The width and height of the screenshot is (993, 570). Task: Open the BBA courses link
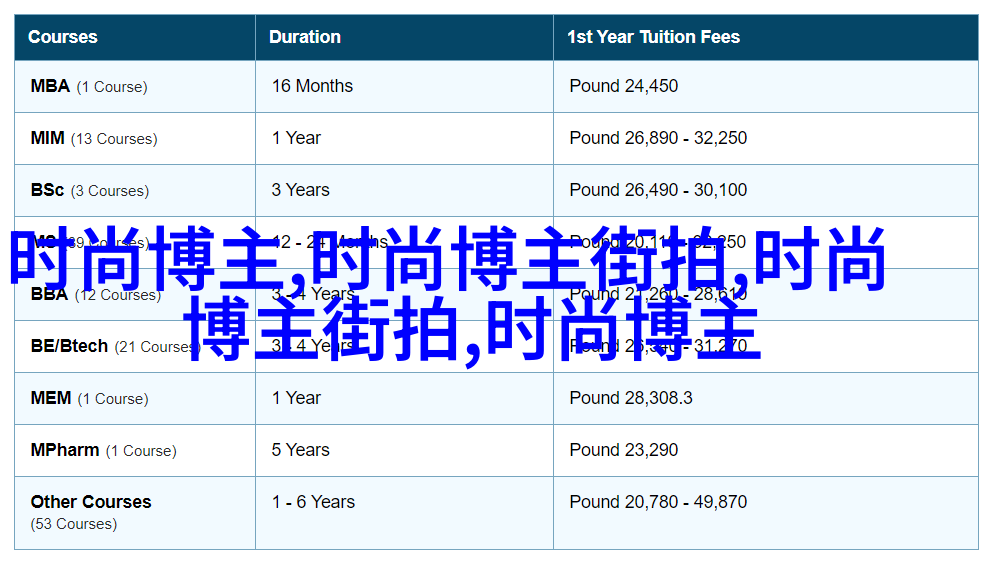[49, 294]
